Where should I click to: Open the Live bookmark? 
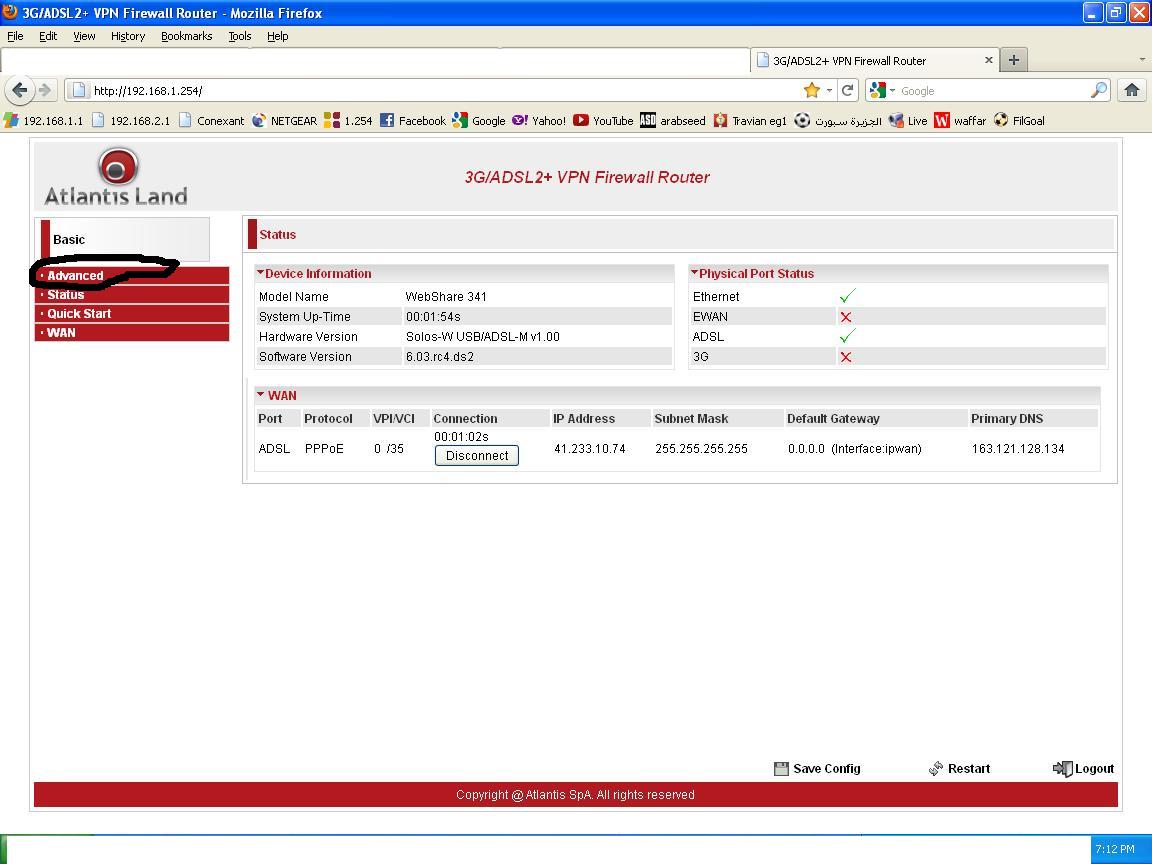(x=908, y=120)
